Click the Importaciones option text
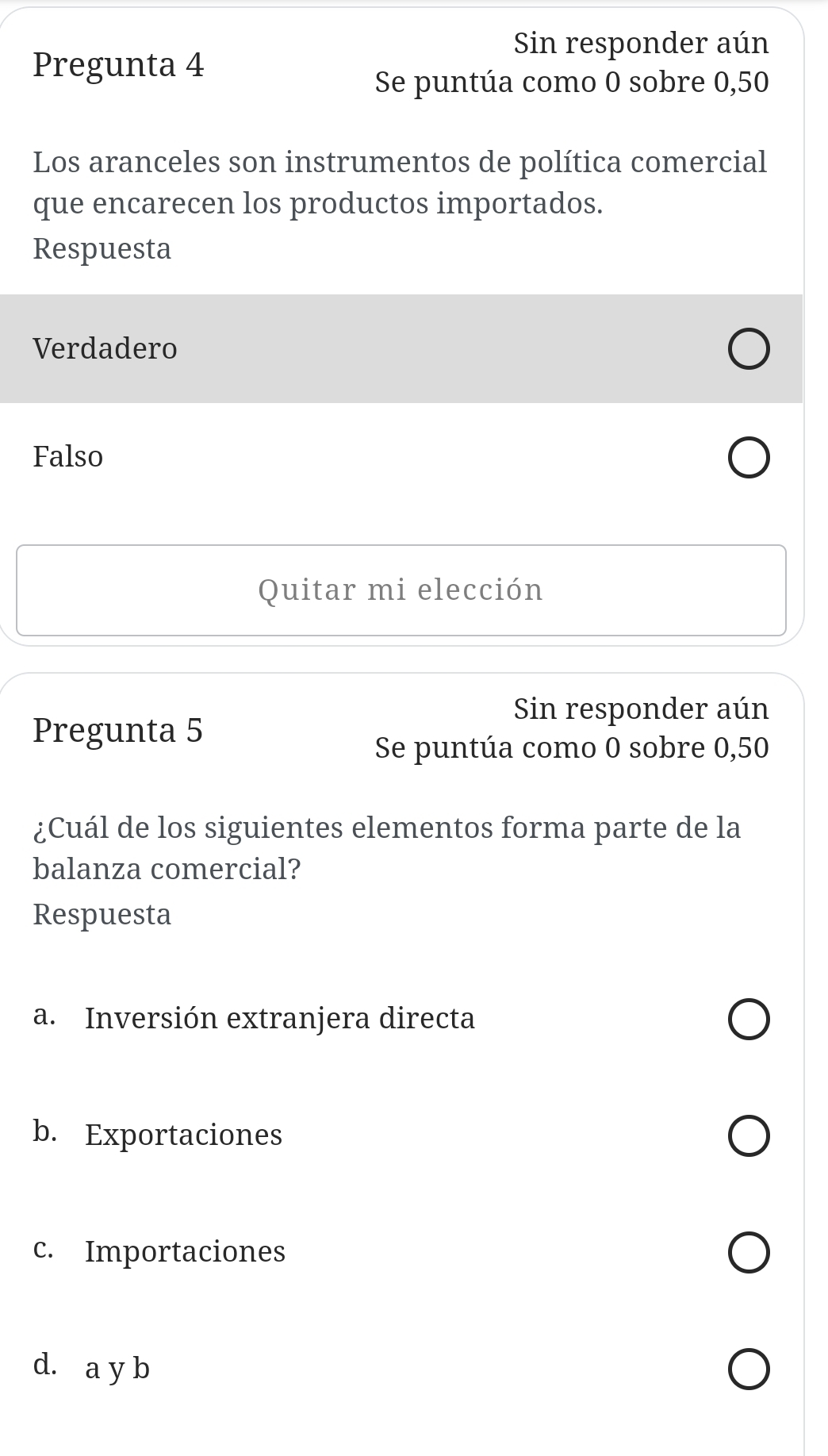828x1456 pixels. pyautogui.click(x=185, y=1251)
